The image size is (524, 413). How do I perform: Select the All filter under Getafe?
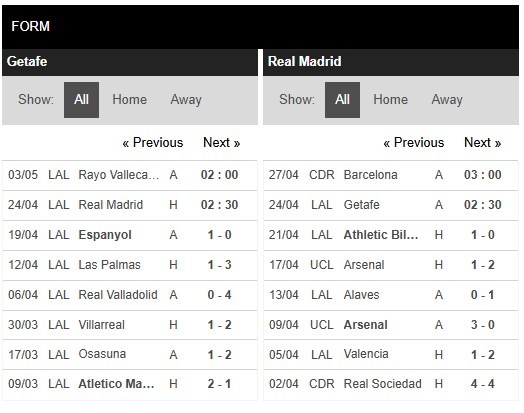click(81, 100)
